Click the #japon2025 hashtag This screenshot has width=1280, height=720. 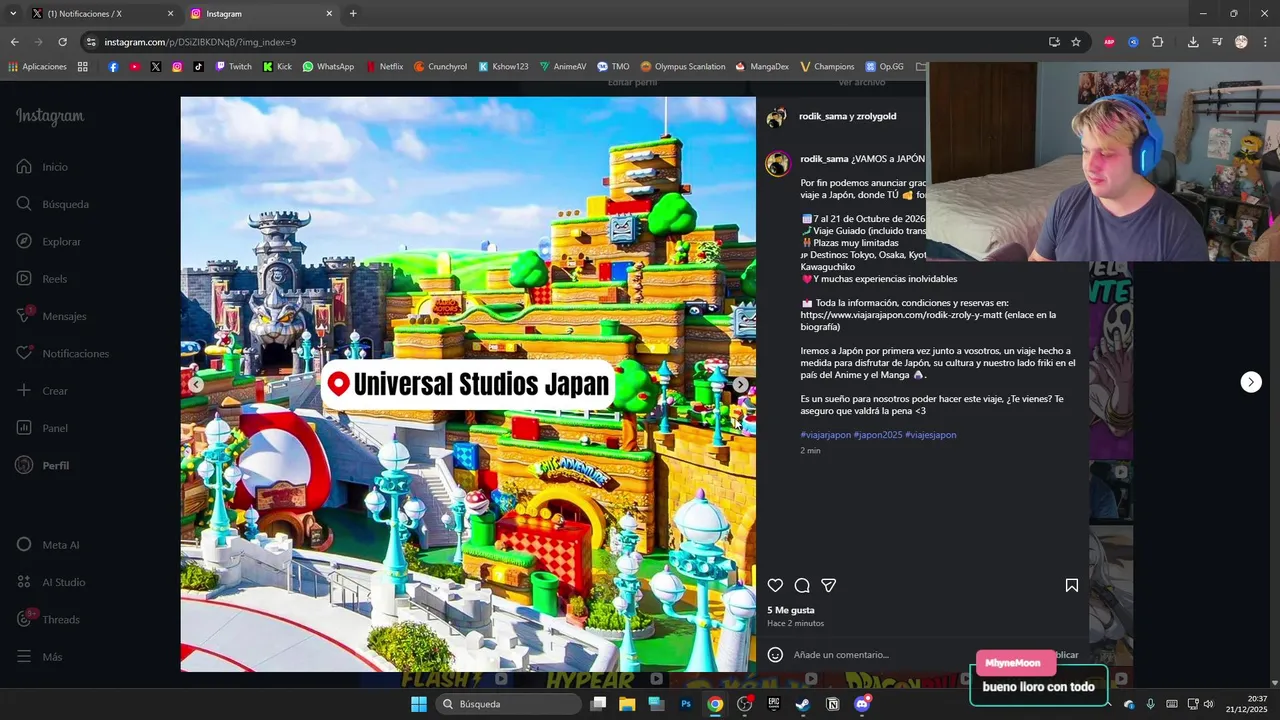tap(877, 435)
